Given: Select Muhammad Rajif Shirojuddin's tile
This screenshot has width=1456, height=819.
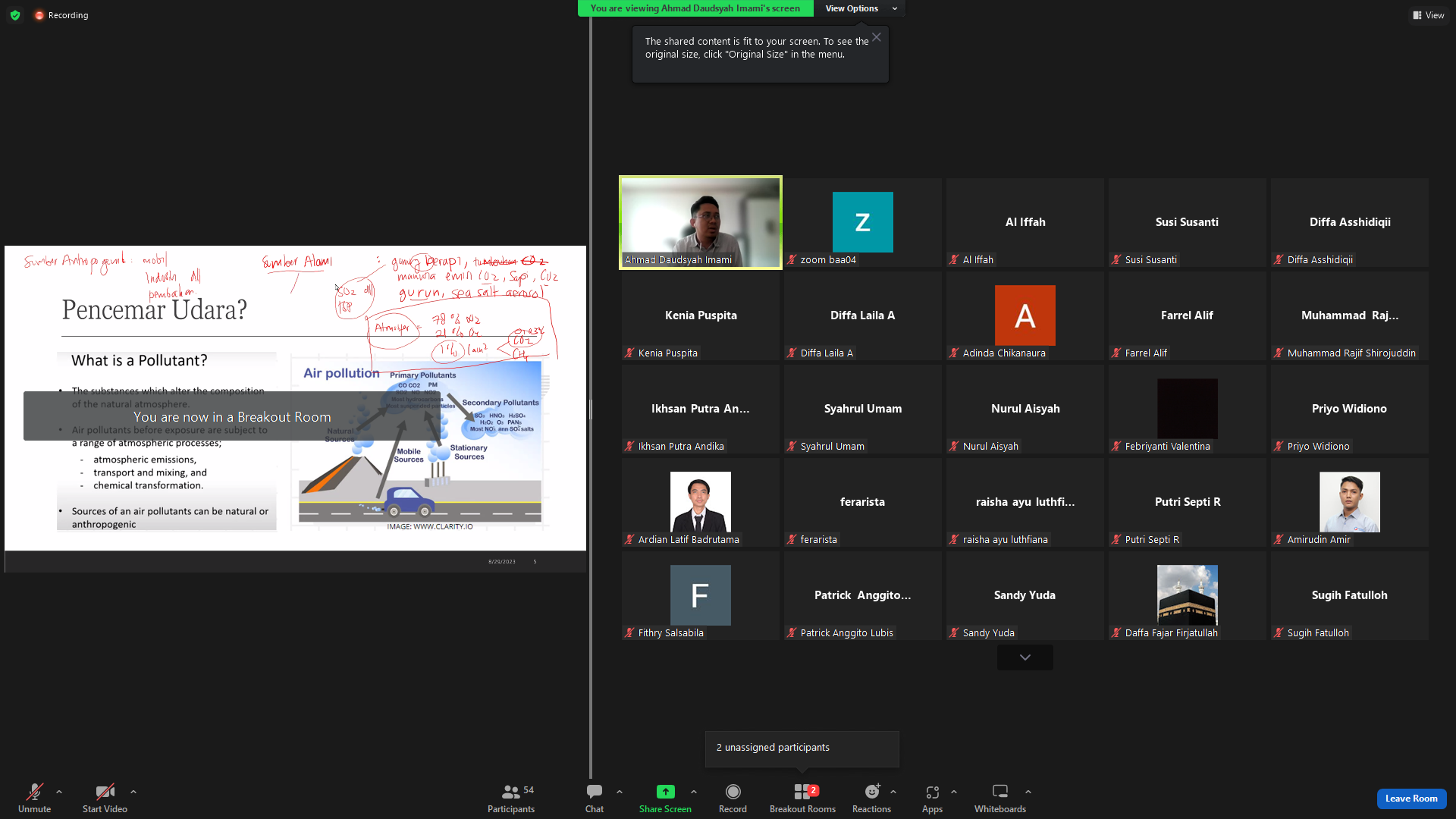Looking at the screenshot, I should (x=1349, y=316).
